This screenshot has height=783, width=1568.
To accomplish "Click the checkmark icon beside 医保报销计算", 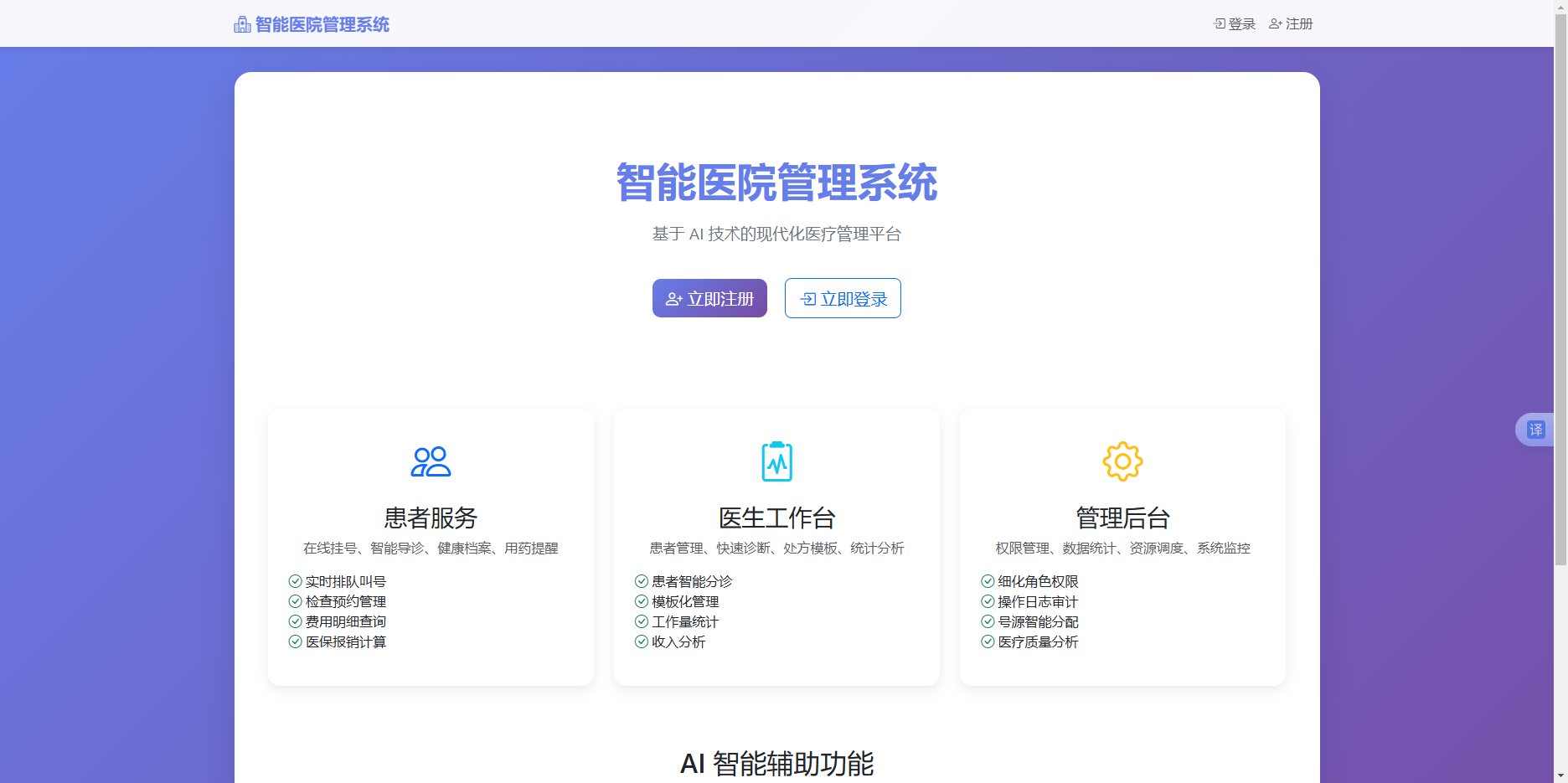I will pyautogui.click(x=294, y=642).
